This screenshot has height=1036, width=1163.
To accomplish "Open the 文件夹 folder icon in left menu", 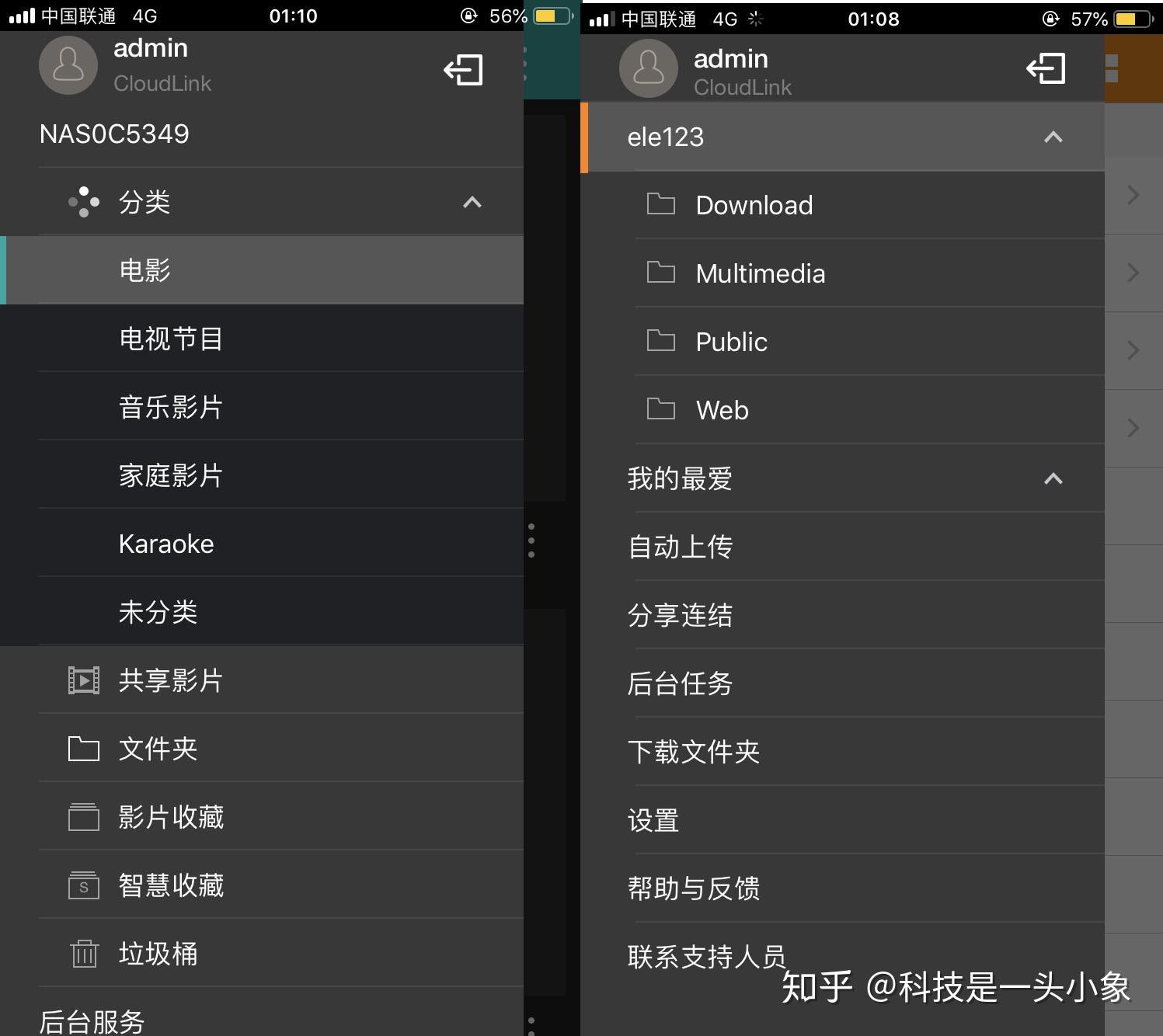I will (x=82, y=748).
